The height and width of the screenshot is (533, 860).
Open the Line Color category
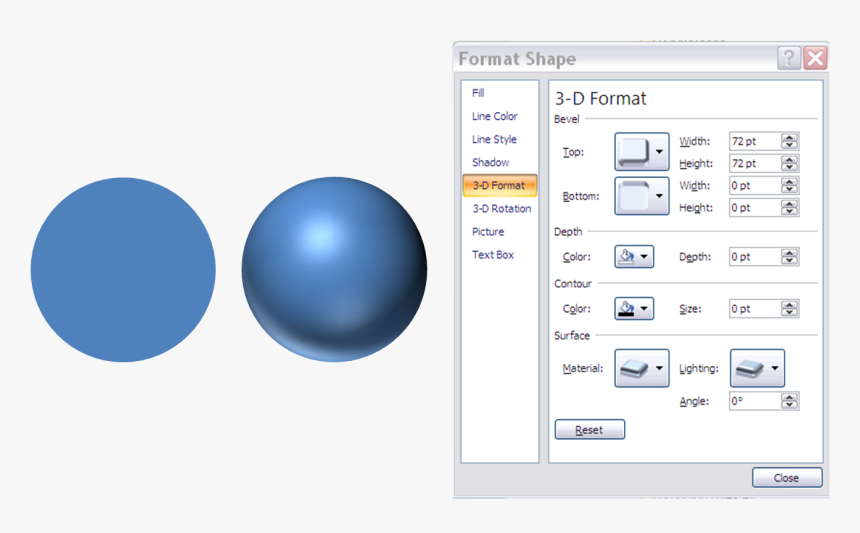pos(495,116)
